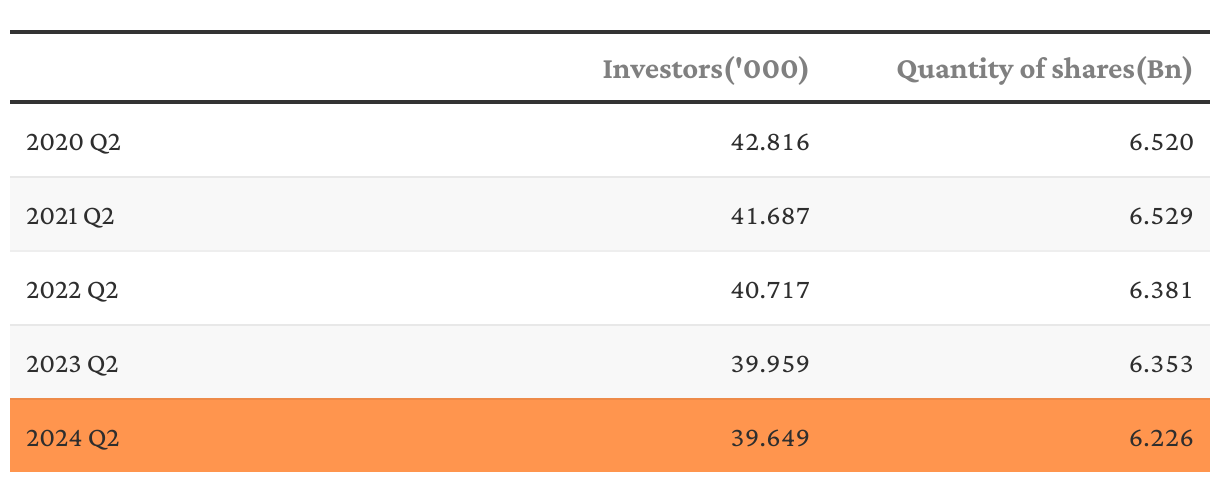The image size is (1220, 482).
Task: Select the 2020 Q2 row label
Action: 74,143
